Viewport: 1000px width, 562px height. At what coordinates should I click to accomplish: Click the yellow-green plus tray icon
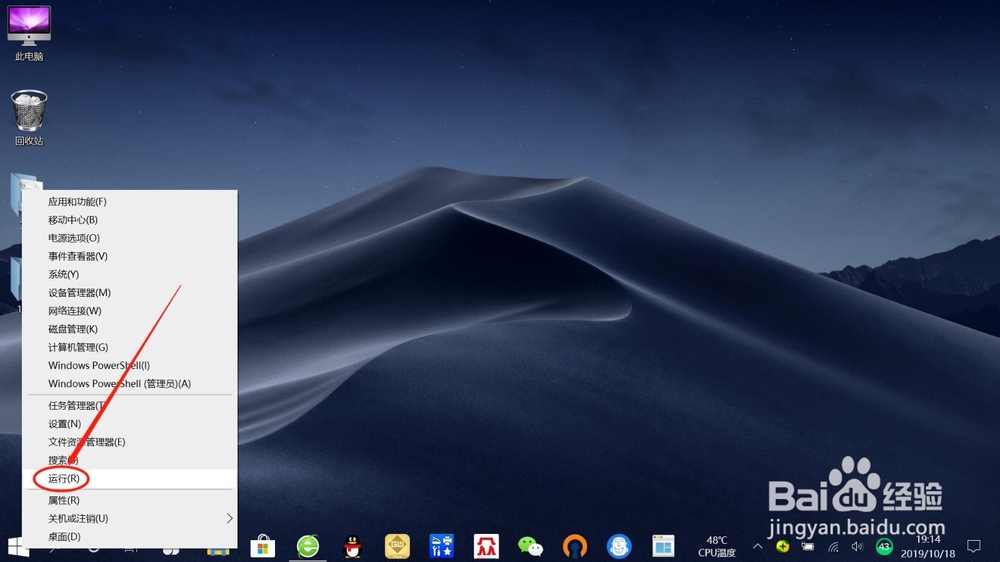click(783, 547)
